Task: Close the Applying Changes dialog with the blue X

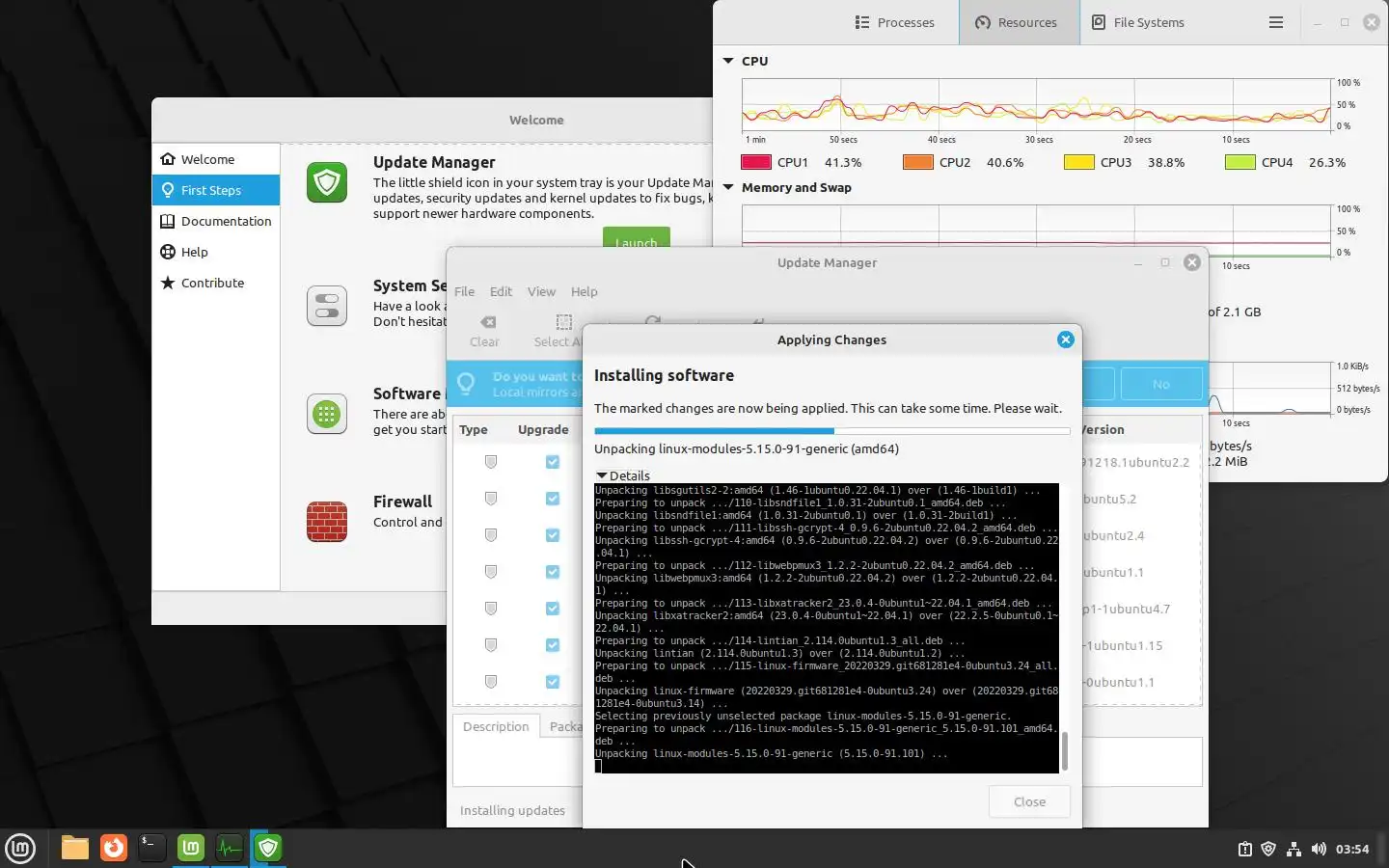Action: [x=1065, y=339]
